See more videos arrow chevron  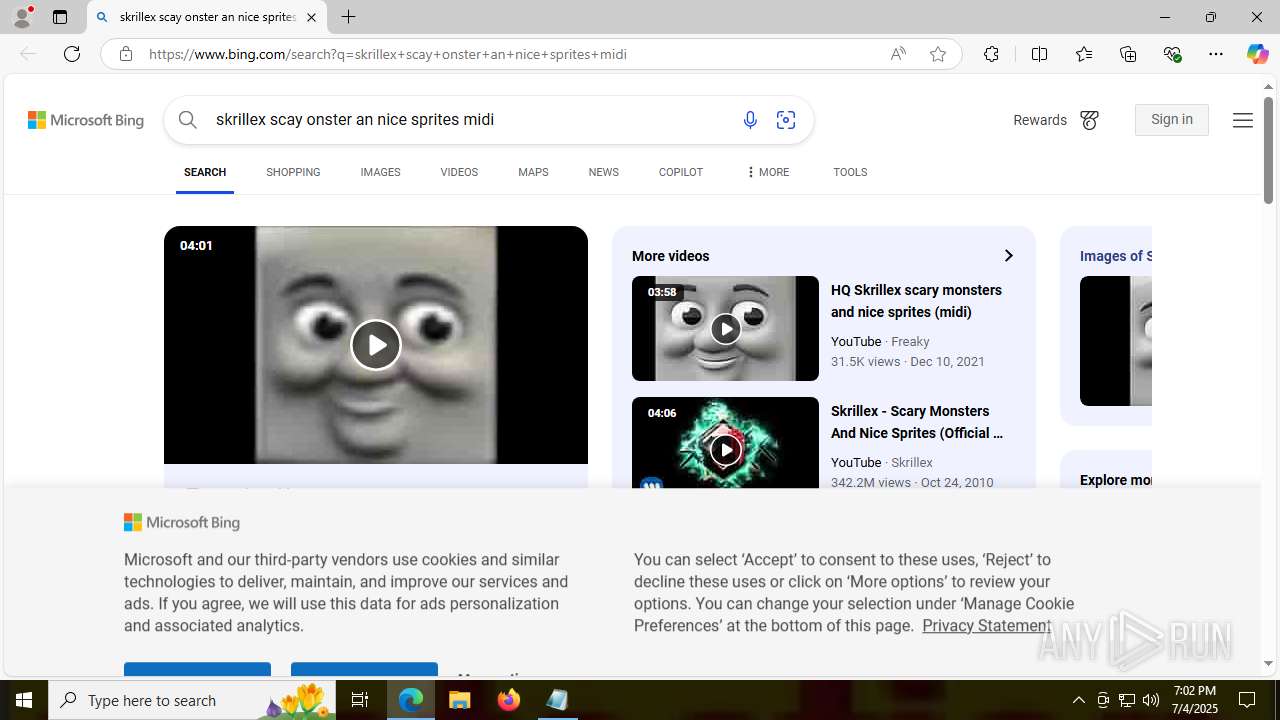click(1008, 256)
